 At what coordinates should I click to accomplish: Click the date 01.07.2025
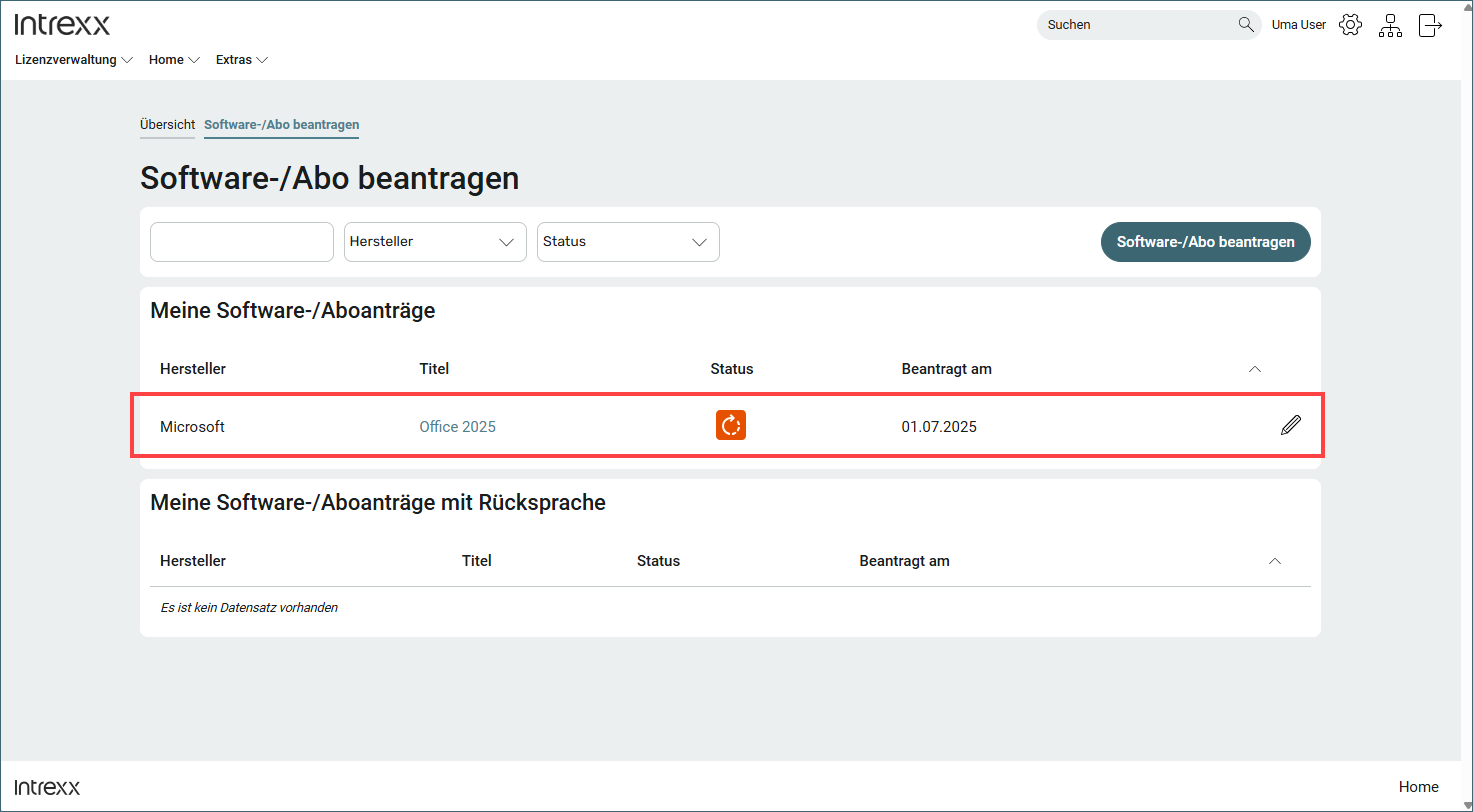tap(939, 427)
